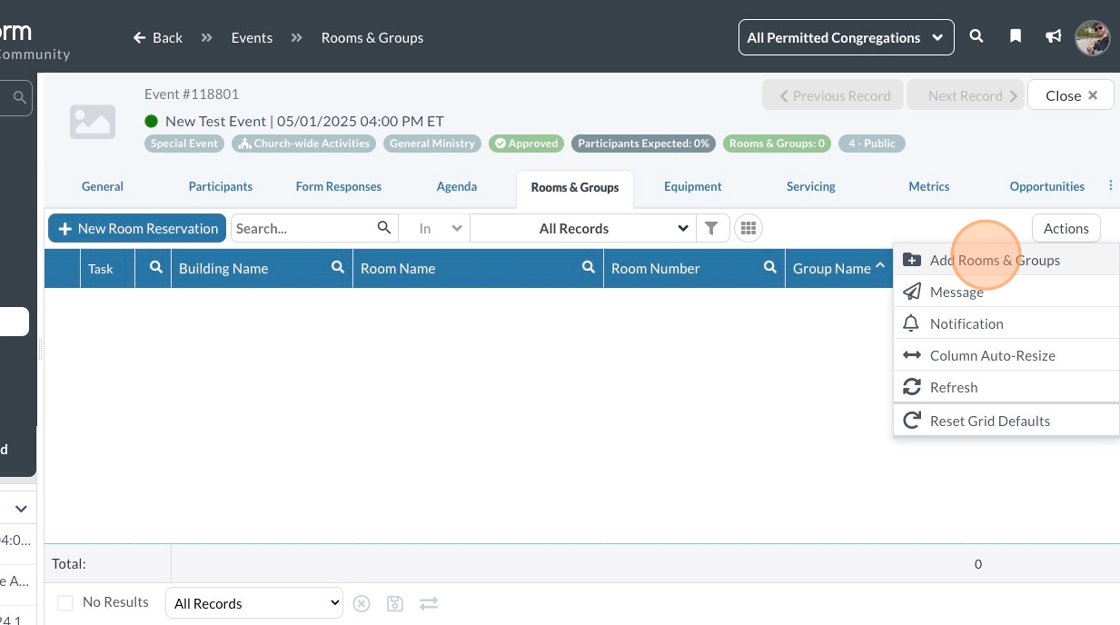
Task: Click the Reset Grid Defaults icon
Action: click(x=912, y=420)
